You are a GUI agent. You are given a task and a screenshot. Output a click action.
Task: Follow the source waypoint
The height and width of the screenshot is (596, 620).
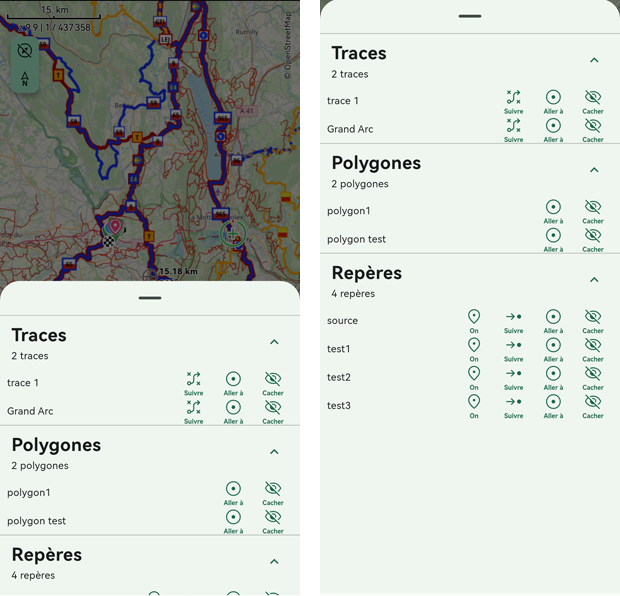coord(513,321)
